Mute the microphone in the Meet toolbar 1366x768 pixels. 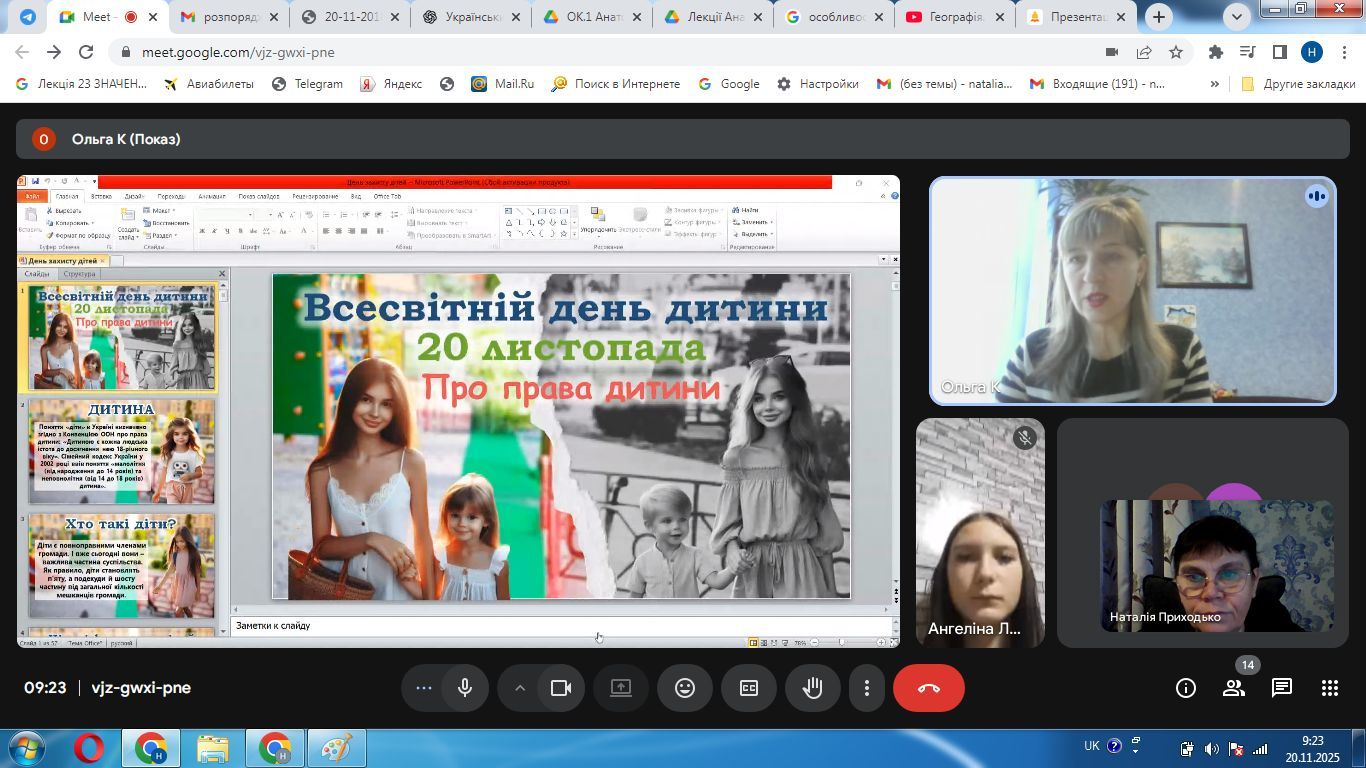pyautogui.click(x=465, y=688)
